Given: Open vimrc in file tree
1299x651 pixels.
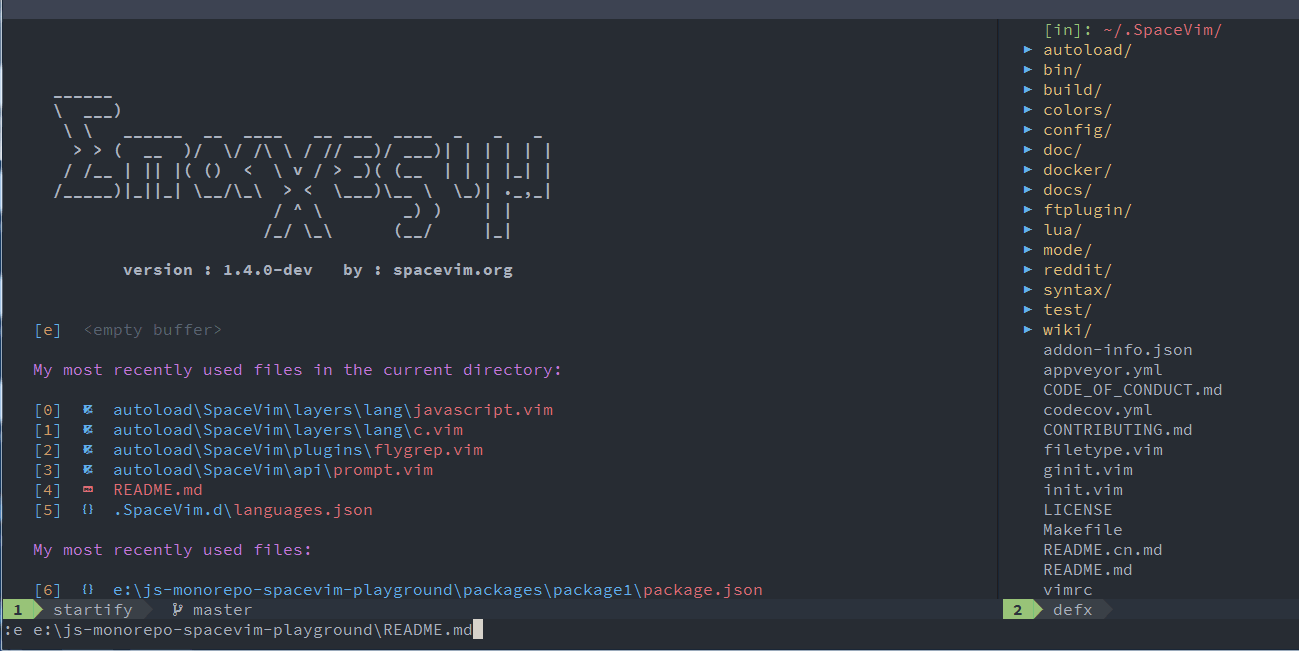Looking at the screenshot, I should pyautogui.click(x=1068, y=590).
